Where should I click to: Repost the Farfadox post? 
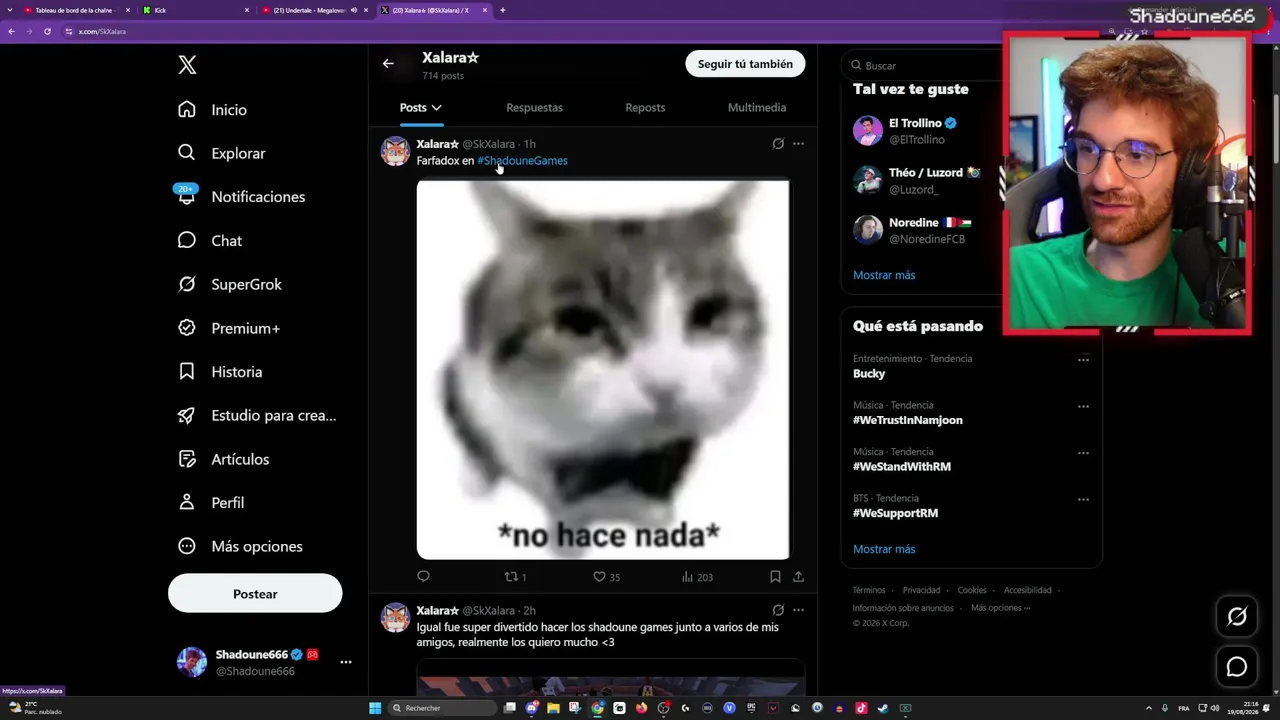[x=515, y=577]
